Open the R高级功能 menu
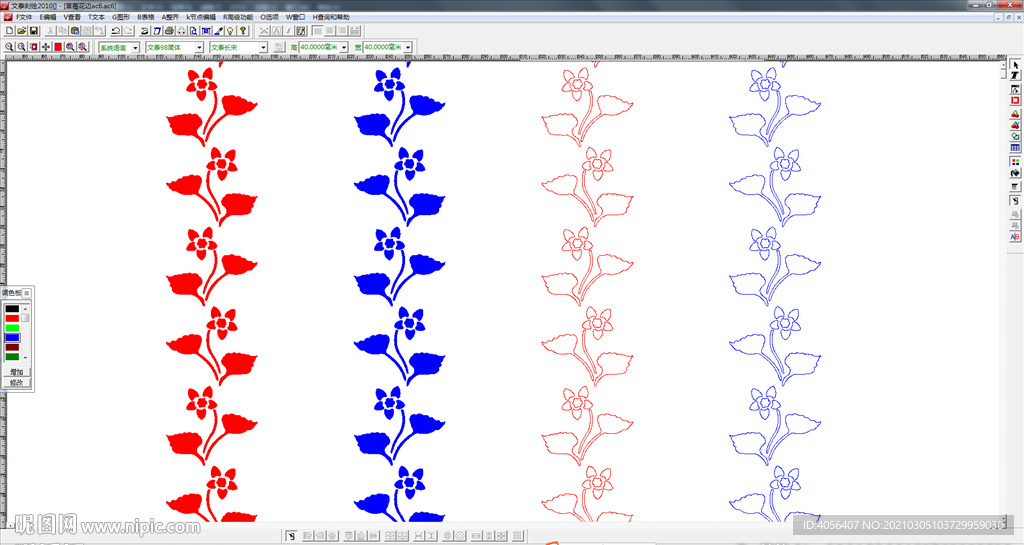The height and width of the screenshot is (545, 1024). (238, 17)
